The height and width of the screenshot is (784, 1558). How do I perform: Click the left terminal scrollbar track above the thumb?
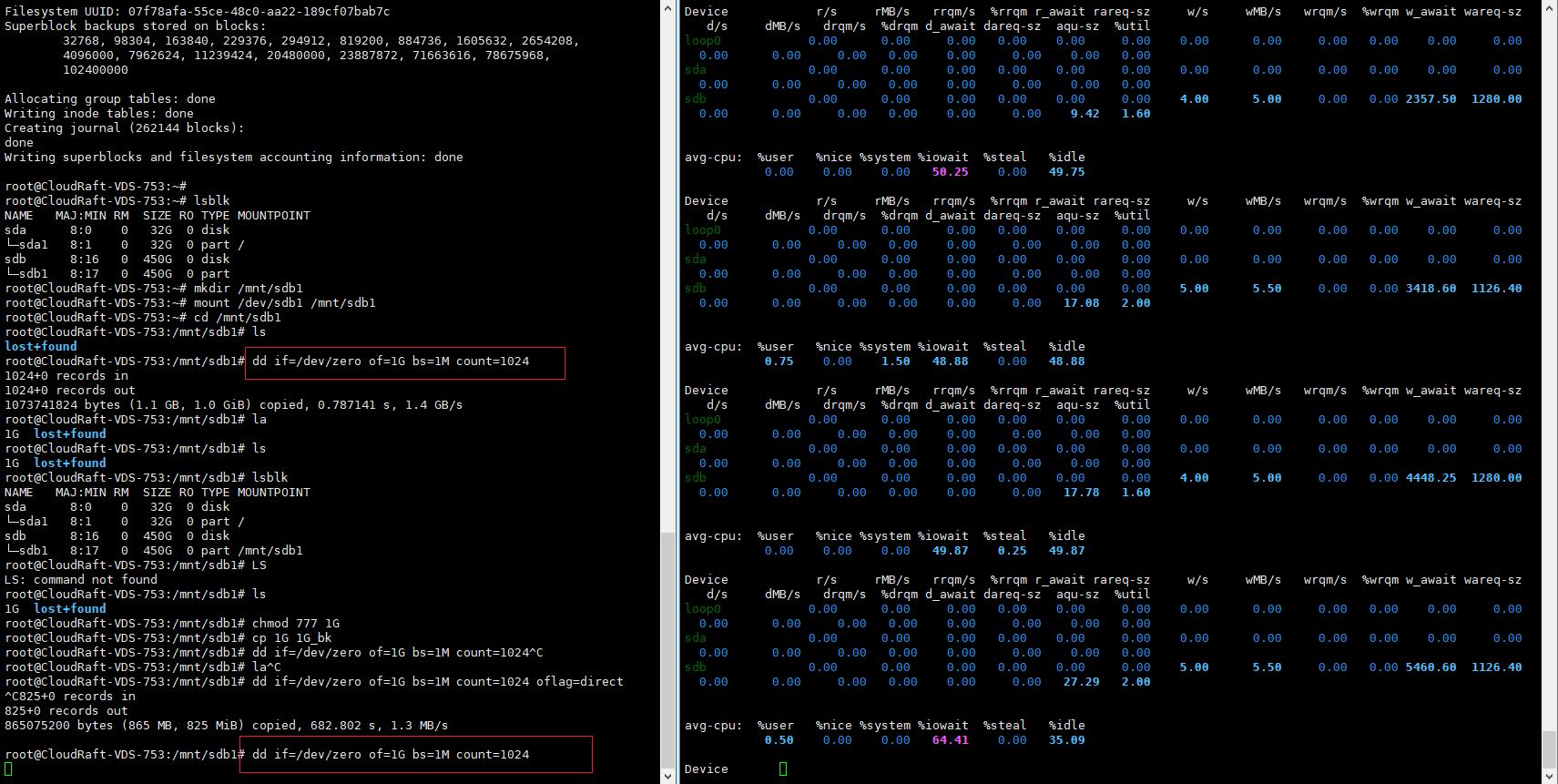668,273
